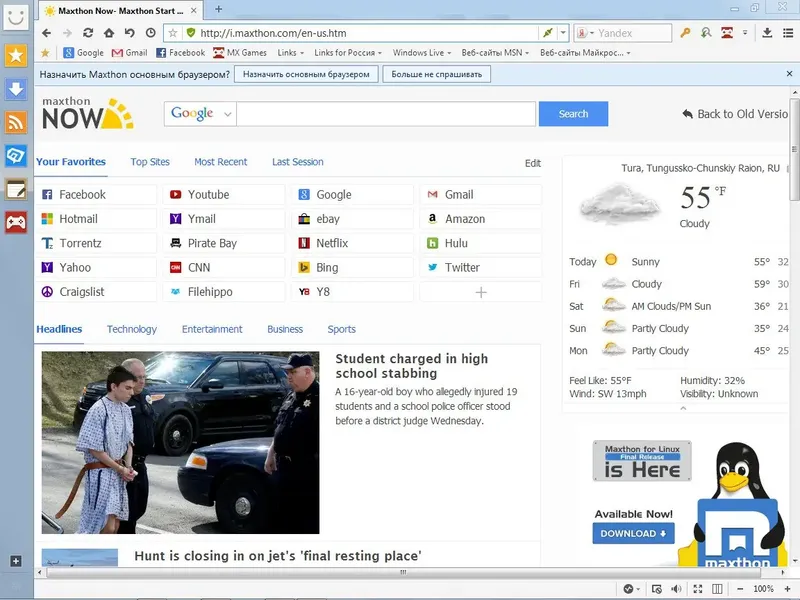Expand Links for Россия folder

[347, 53]
